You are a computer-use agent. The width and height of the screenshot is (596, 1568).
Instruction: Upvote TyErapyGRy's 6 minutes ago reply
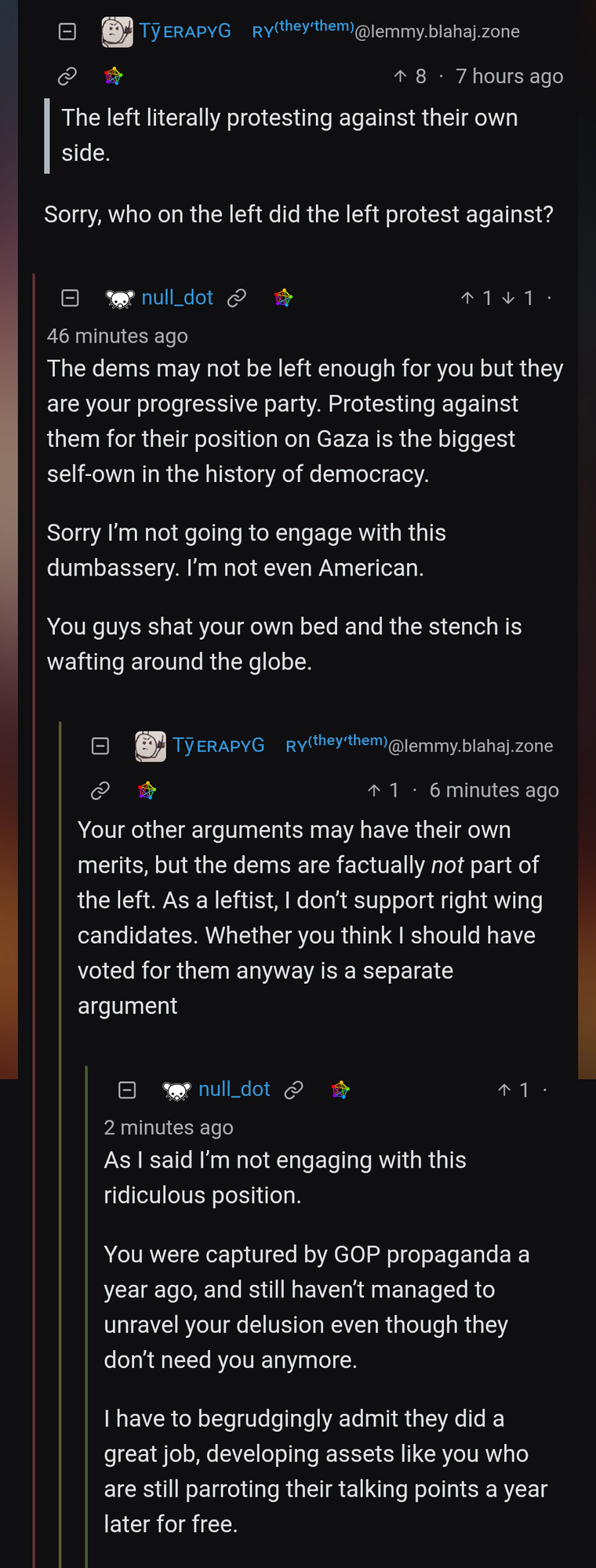click(x=375, y=790)
